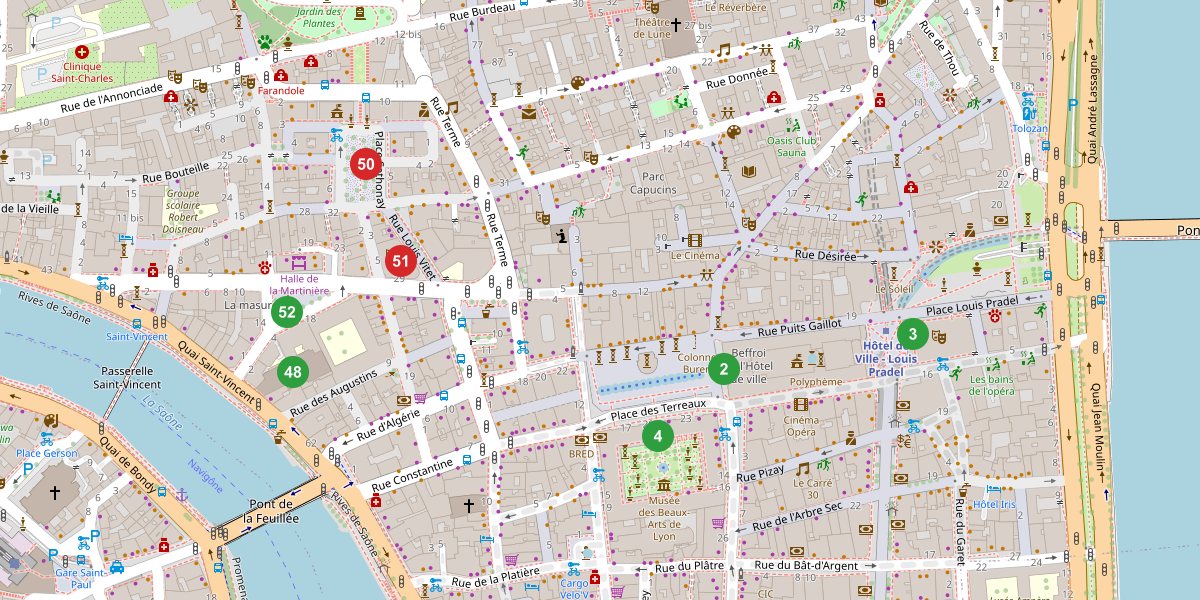The width and height of the screenshot is (1200, 600).
Task: Select the film projector icon at Cinéma Opéra
Action: click(x=800, y=406)
